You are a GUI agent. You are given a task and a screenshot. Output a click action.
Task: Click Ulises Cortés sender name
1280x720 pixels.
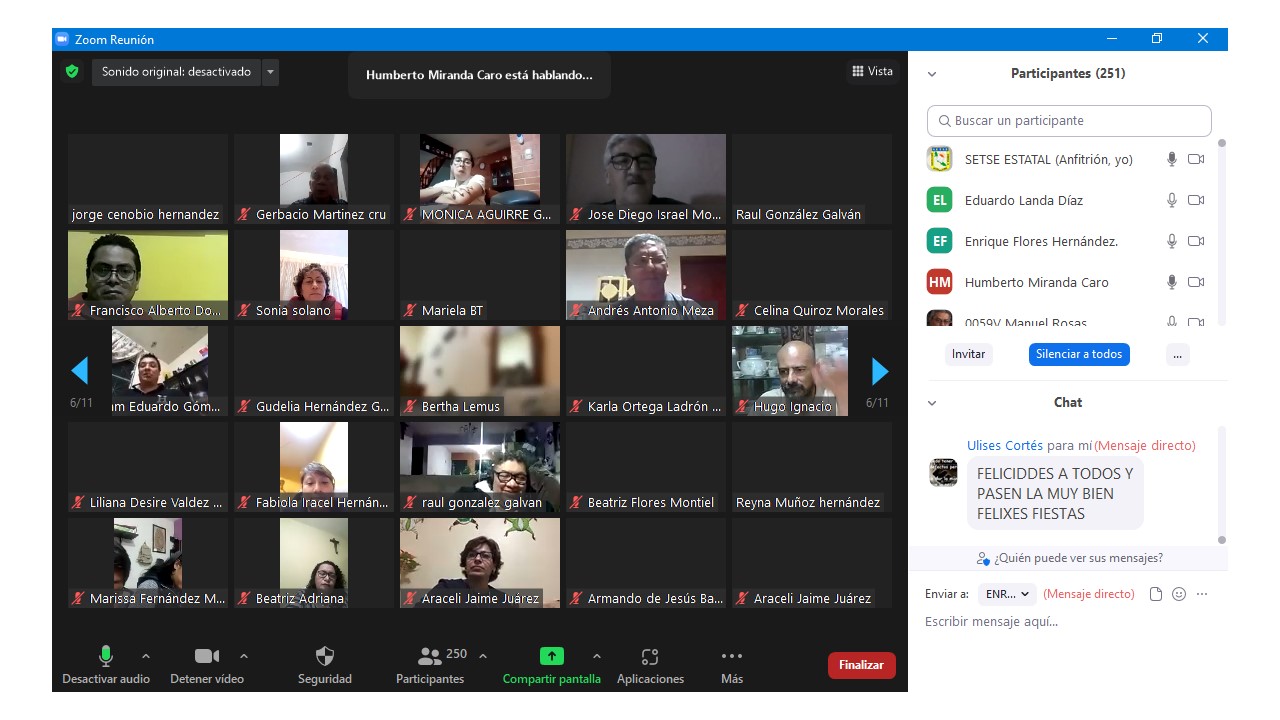[x=1005, y=445]
